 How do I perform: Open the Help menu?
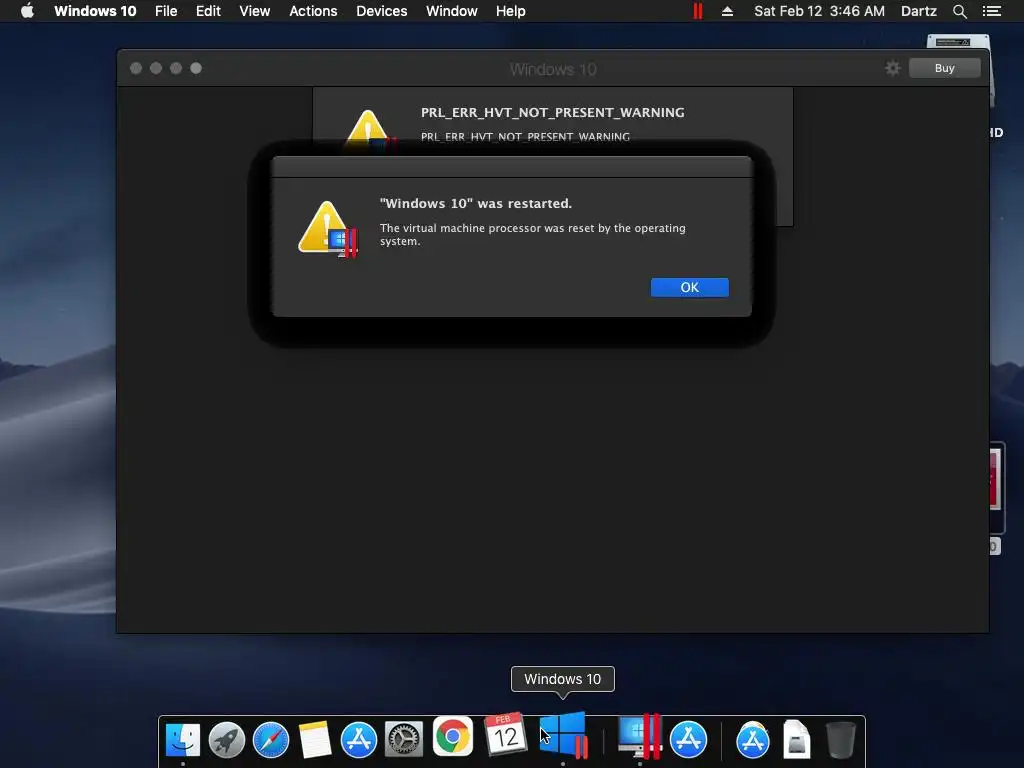(511, 11)
